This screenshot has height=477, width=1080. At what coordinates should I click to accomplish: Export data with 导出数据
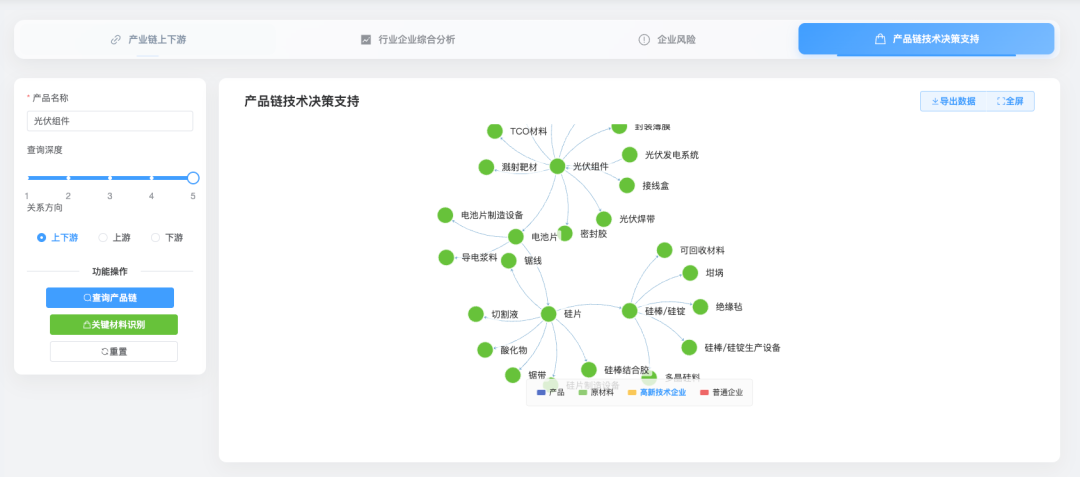(x=953, y=101)
